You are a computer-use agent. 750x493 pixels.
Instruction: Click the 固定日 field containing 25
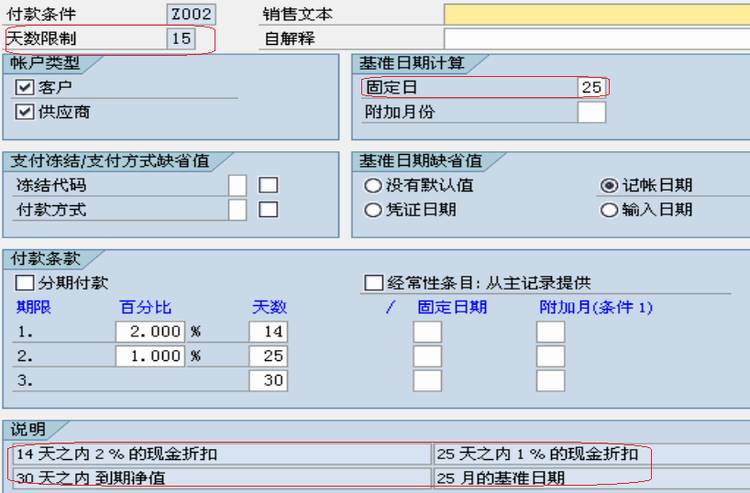592,88
